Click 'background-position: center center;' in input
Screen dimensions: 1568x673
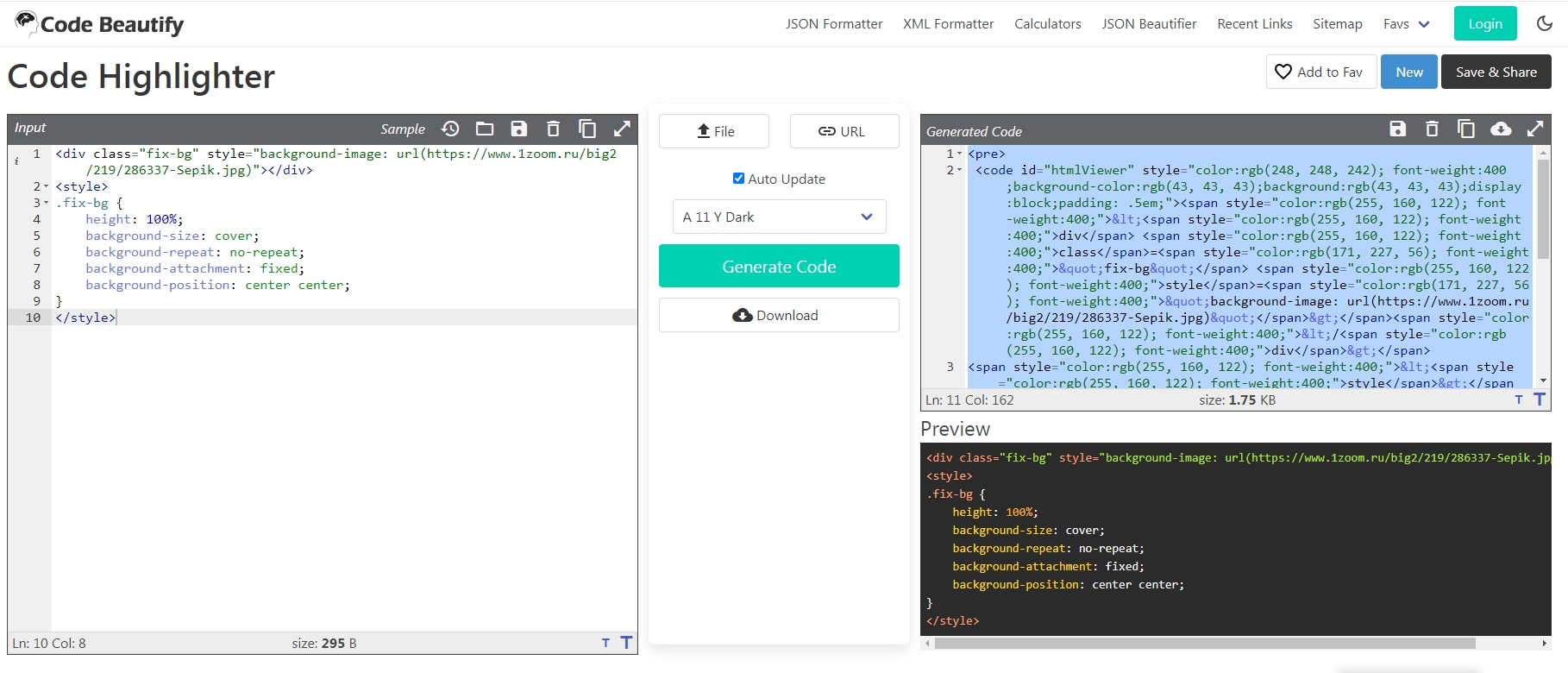pyautogui.click(x=217, y=285)
